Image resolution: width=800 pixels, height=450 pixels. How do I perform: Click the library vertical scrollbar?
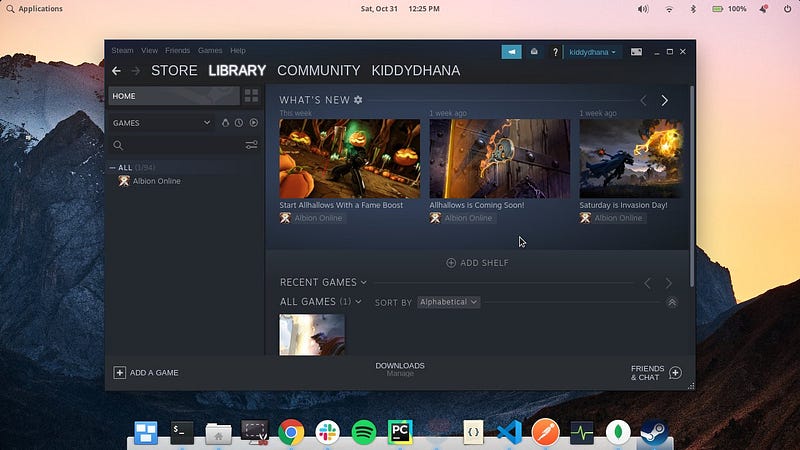[692, 186]
